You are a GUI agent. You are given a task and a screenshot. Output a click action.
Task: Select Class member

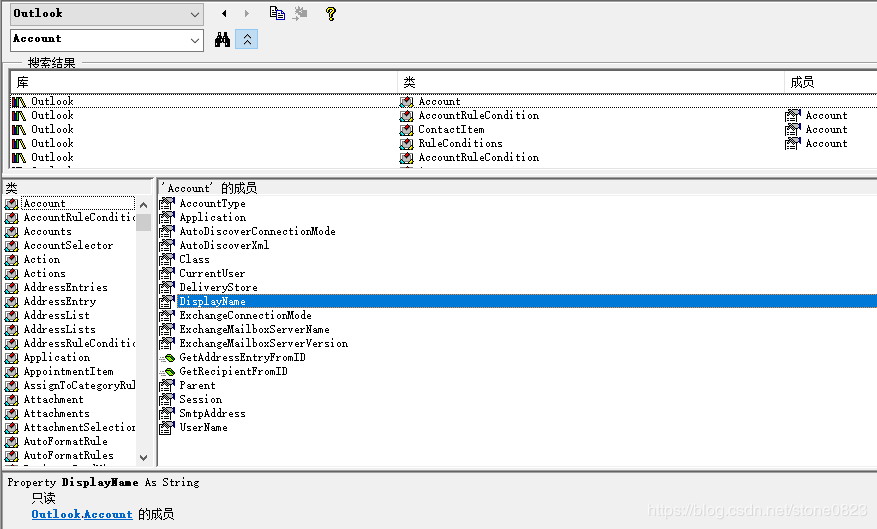click(194, 259)
